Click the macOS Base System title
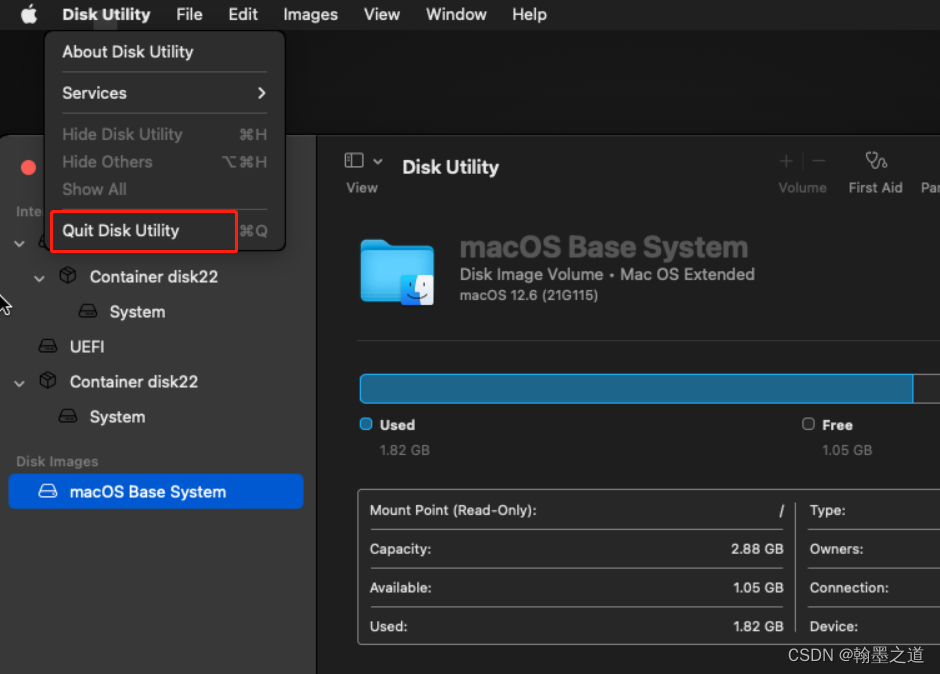The image size is (940, 674). point(604,247)
